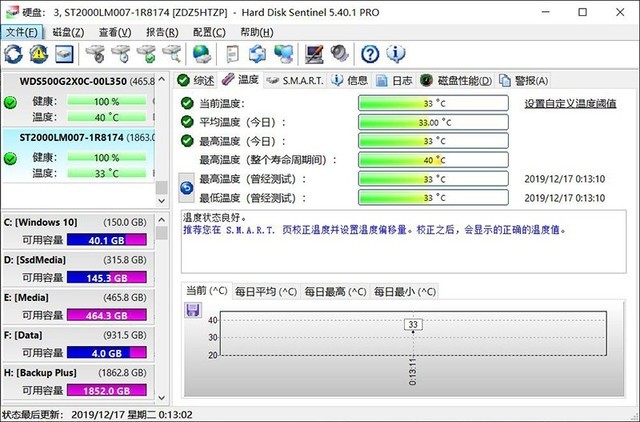Screen dimensions: 640x422
Task: Click the disk with green checkmark icon
Action: (x=146, y=53)
